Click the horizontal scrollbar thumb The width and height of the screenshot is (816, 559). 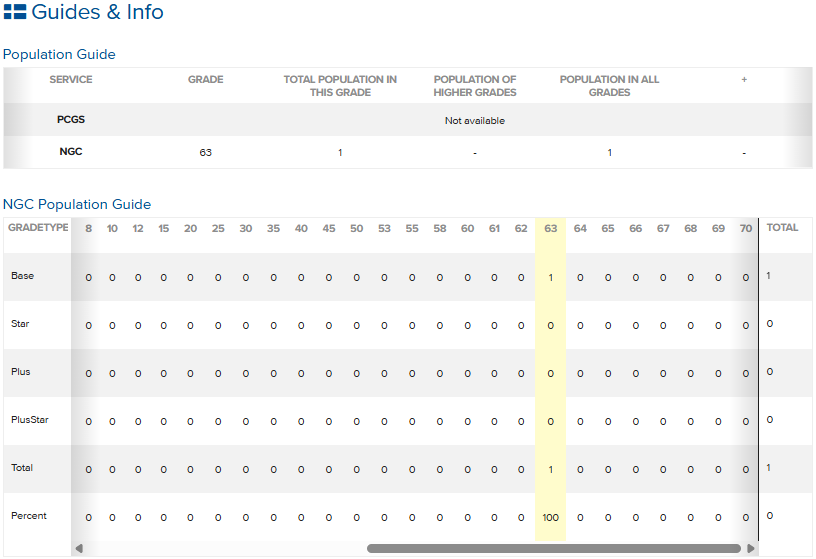554,548
